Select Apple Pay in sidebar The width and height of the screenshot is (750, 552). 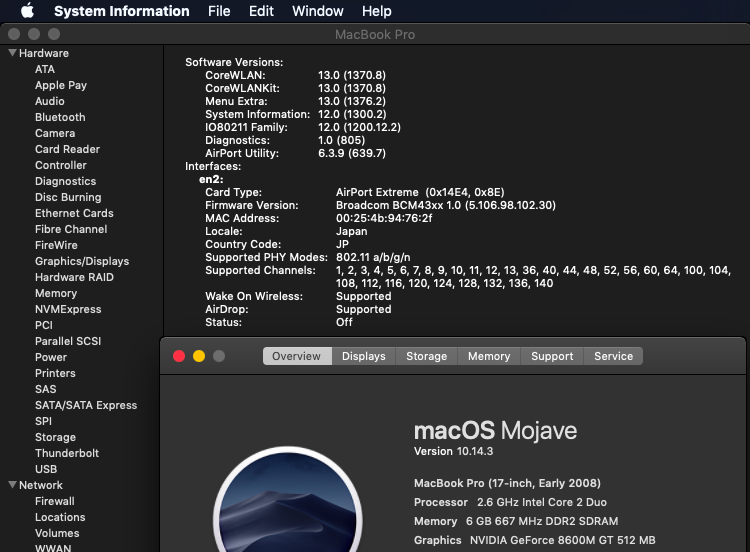[61, 85]
